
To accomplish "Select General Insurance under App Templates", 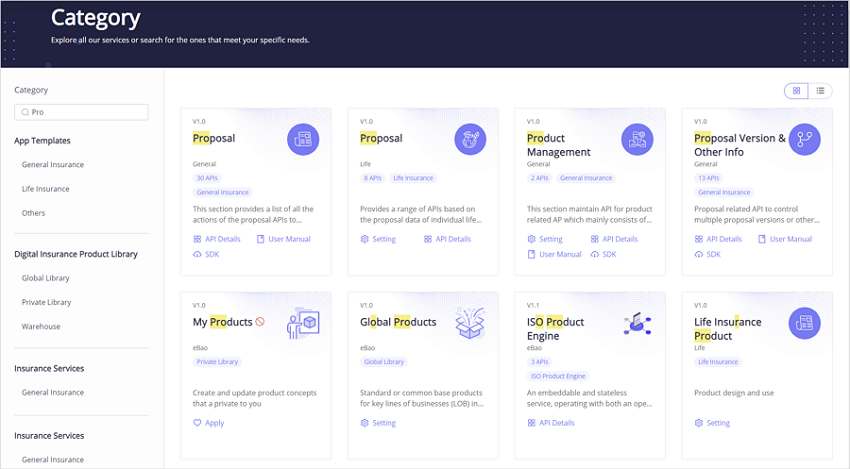I will pos(53,164).
